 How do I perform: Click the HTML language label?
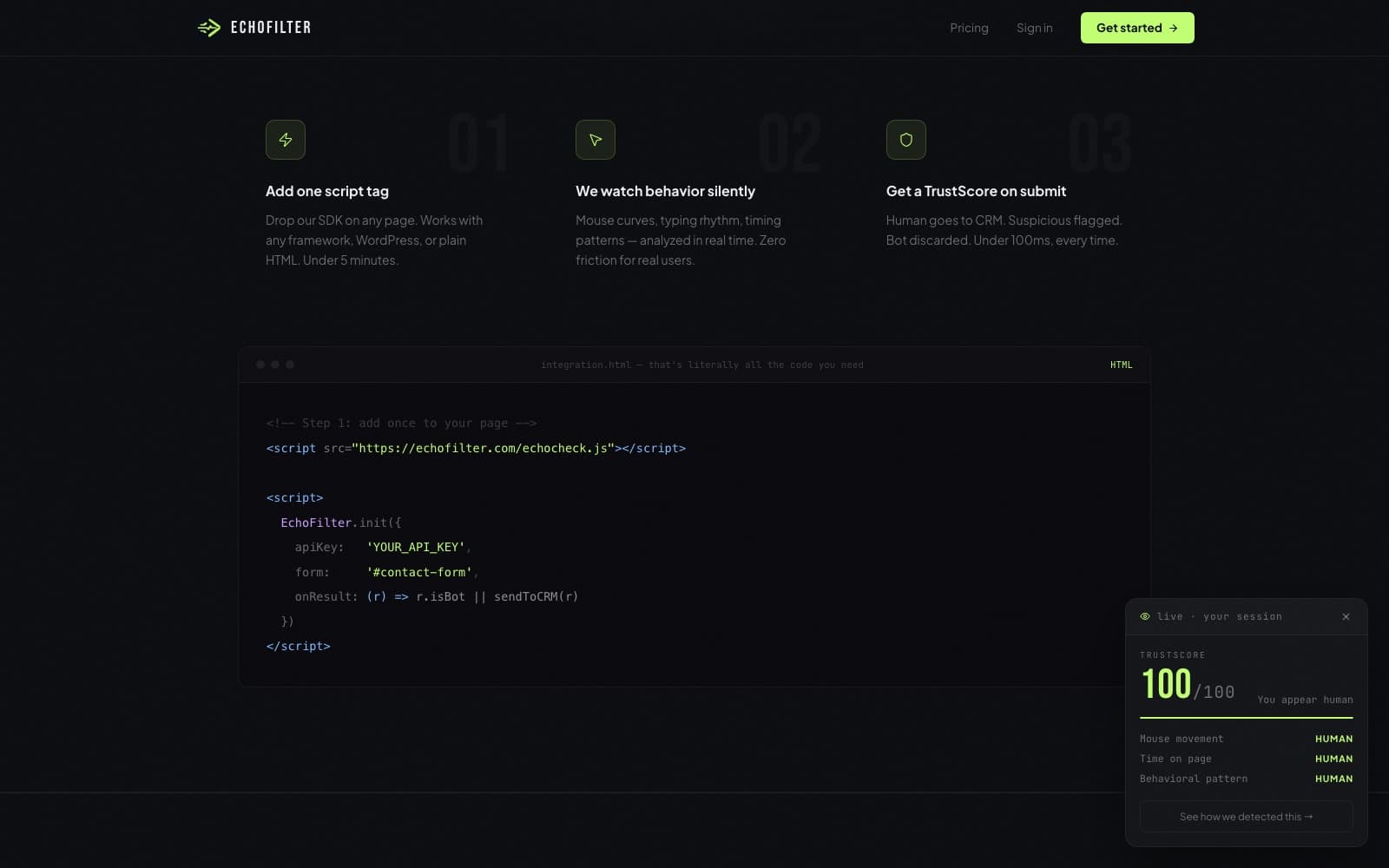pyautogui.click(x=1121, y=365)
